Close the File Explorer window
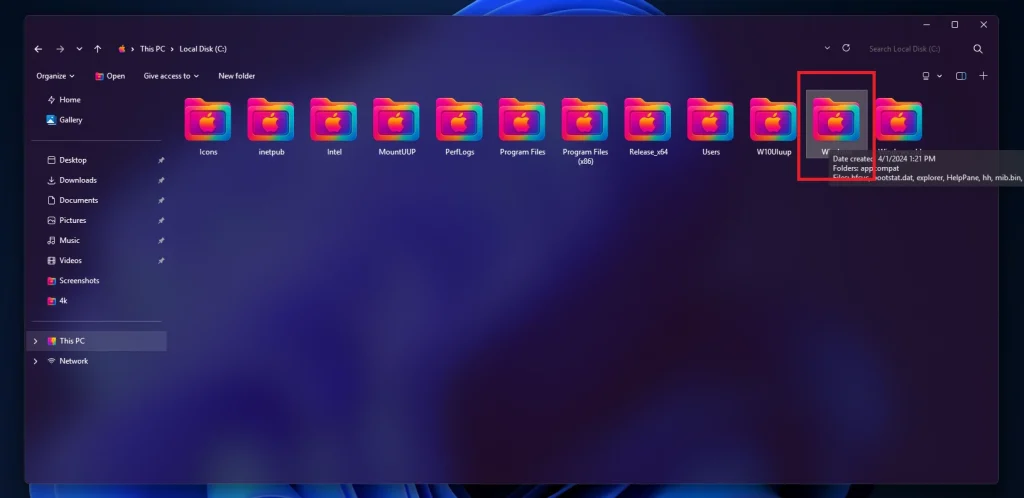The height and width of the screenshot is (498, 1024). (x=984, y=25)
